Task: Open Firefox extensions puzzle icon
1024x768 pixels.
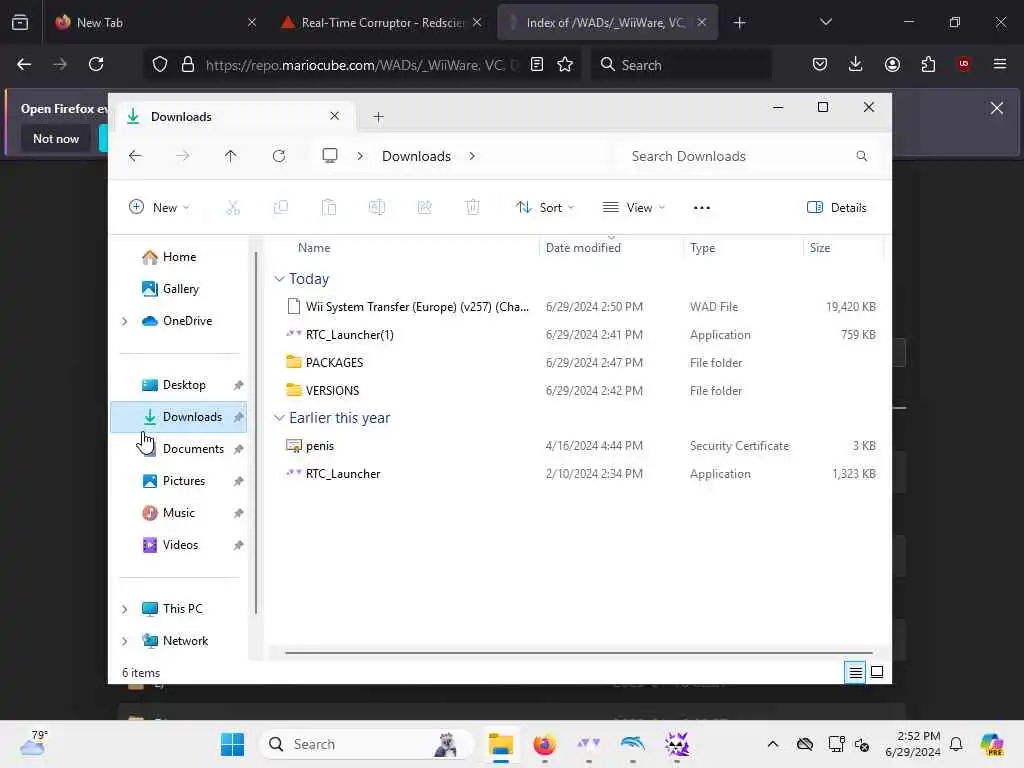Action: [928, 64]
